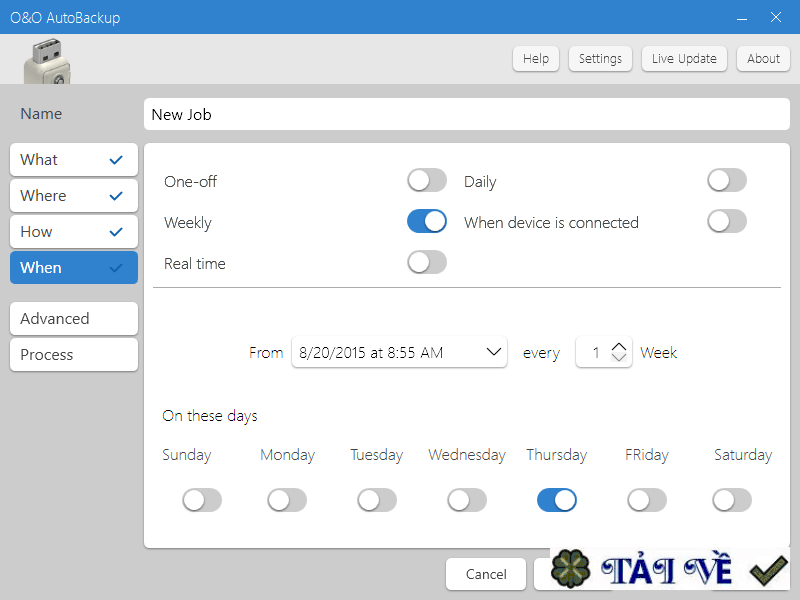This screenshot has width=800, height=600.
Task: Enable One-off backup mode
Action: 427,180
